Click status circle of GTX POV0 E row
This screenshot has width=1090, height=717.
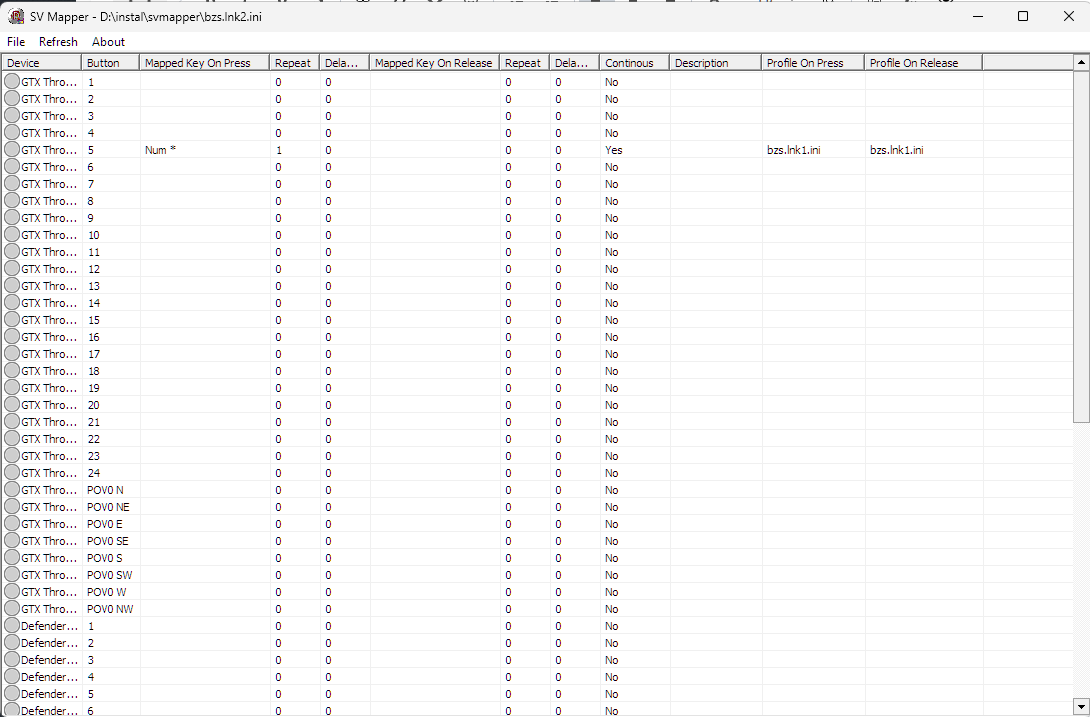(12, 524)
